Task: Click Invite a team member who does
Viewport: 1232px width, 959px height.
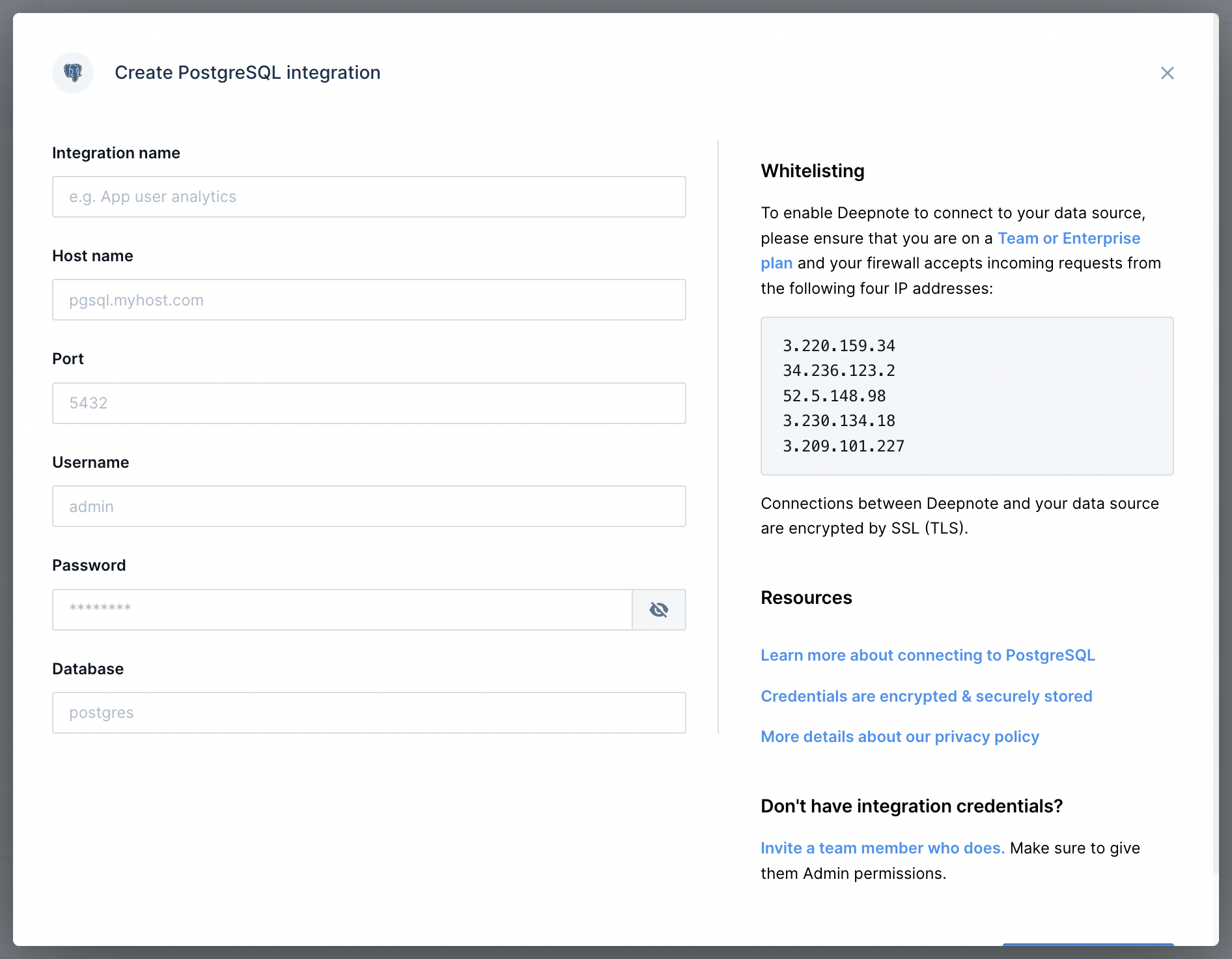Action: (x=882, y=848)
